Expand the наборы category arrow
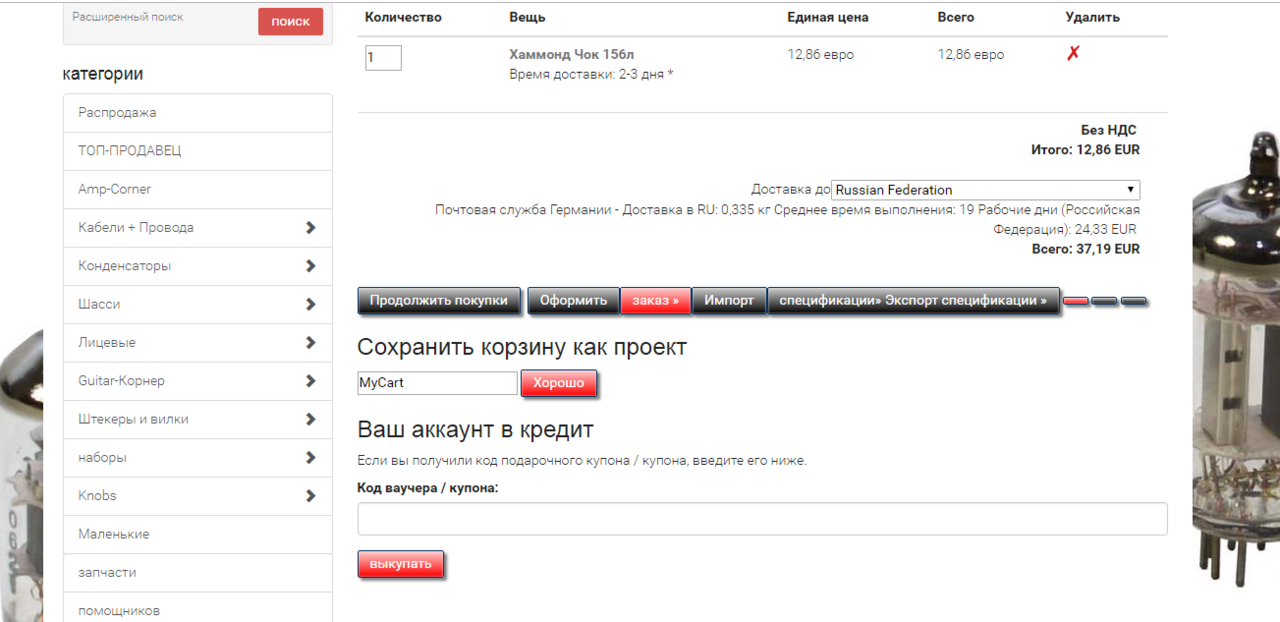 tap(311, 458)
